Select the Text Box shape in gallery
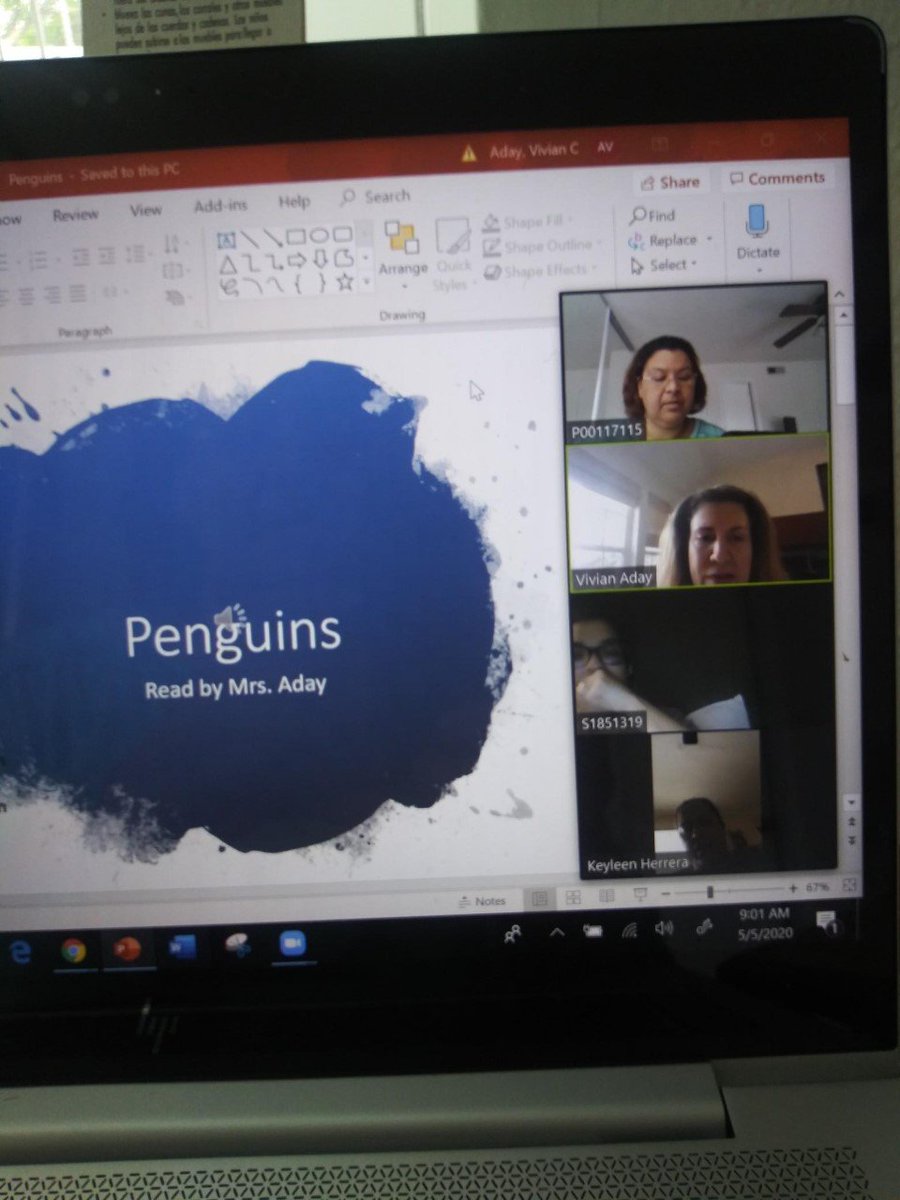The image size is (900, 1200). click(226, 240)
